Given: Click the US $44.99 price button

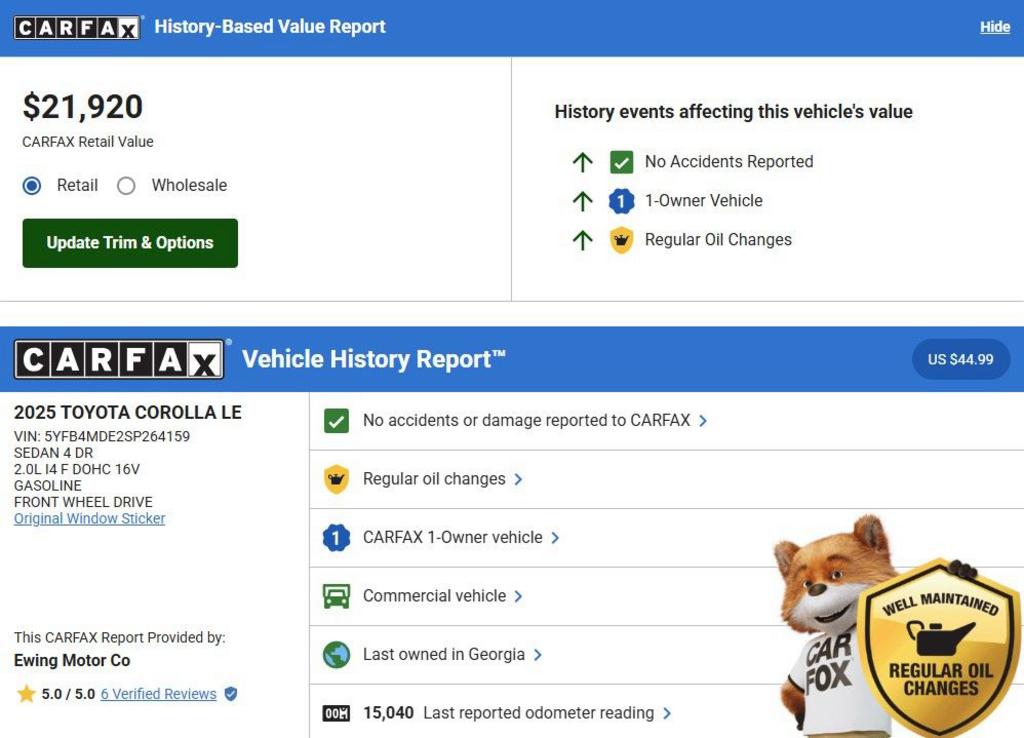Looking at the screenshot, I should click(x=960, y=359).
